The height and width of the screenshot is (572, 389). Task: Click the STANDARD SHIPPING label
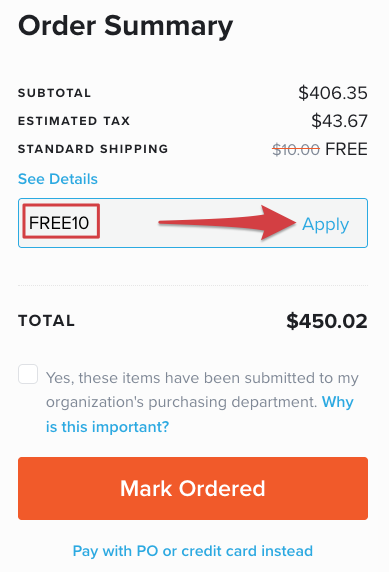pos(93,149)
